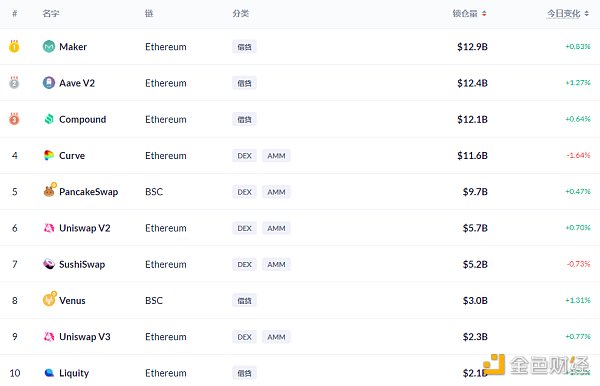The image size is (600, 386).
Task: Click the gold rank-one medal icon
Action: [x=14, y=46]
